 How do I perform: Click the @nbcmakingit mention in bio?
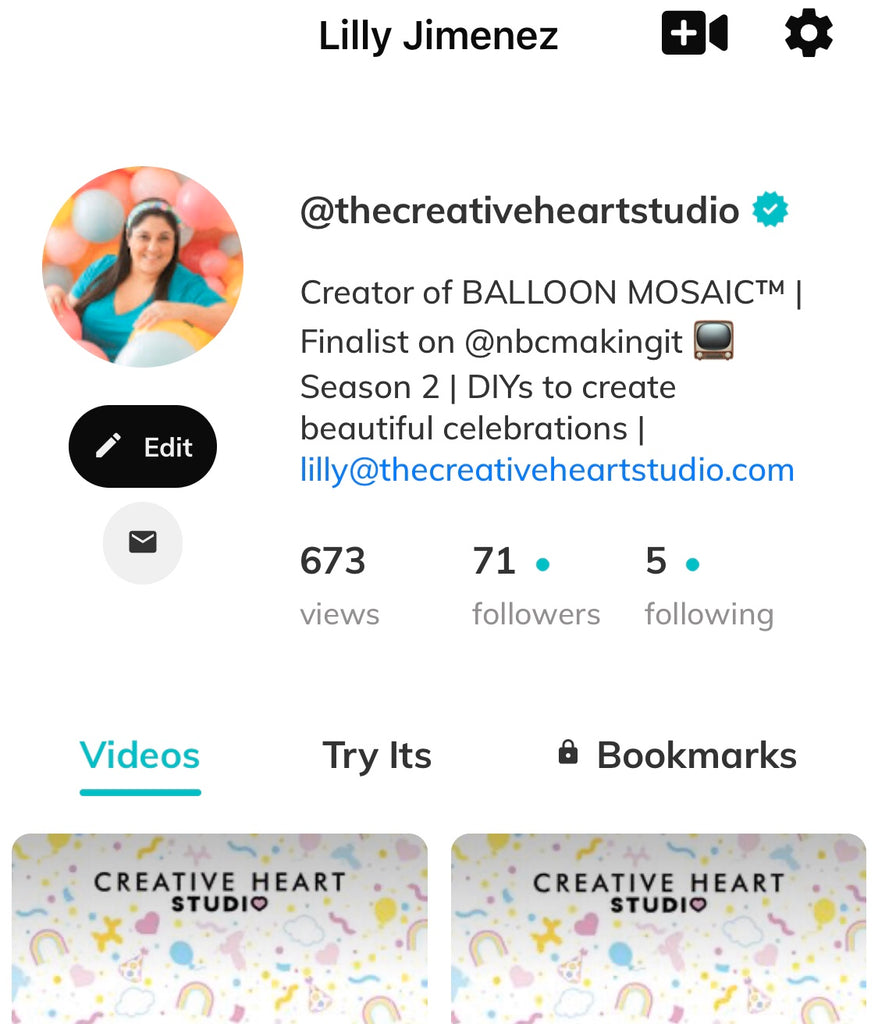click(x=574, y=342)
